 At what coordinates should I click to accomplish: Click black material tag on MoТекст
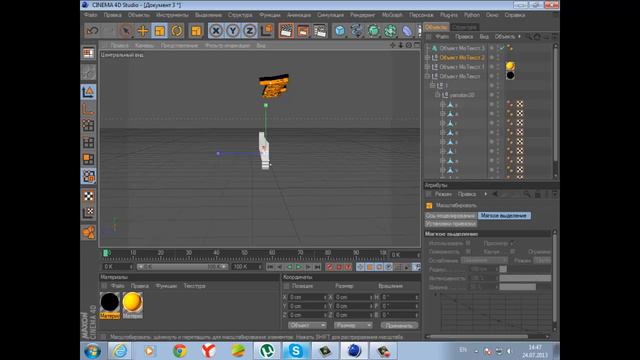[510, 76]
